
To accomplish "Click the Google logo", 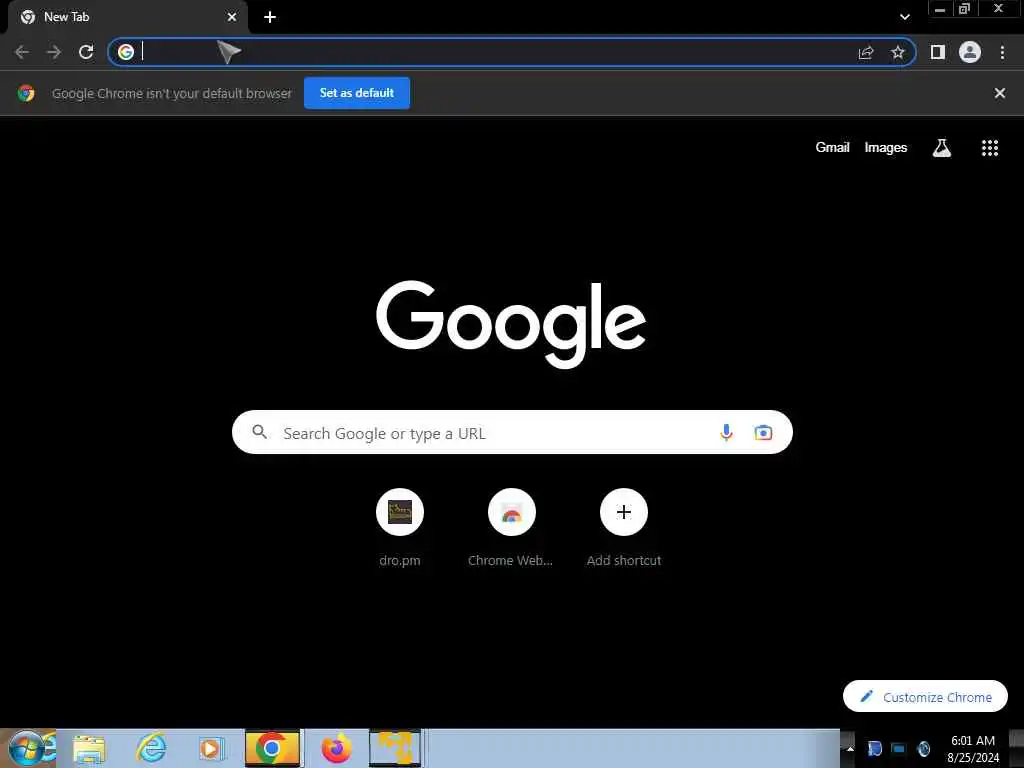I will 511,324.
